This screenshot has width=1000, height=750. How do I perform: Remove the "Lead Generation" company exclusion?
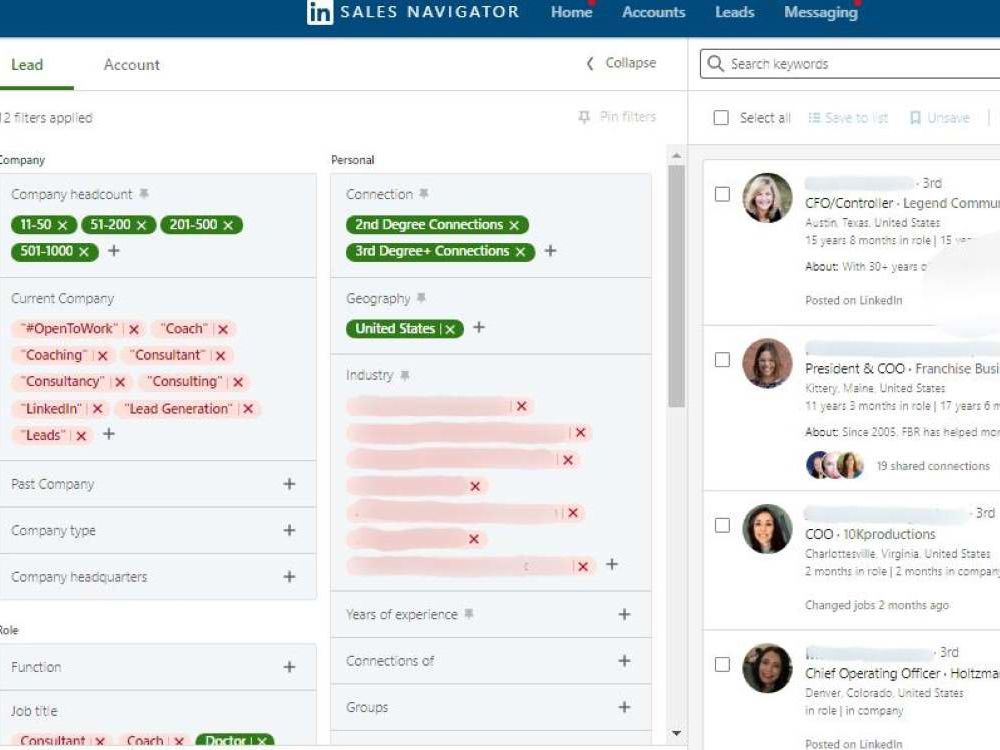click(x=248, y=409)
